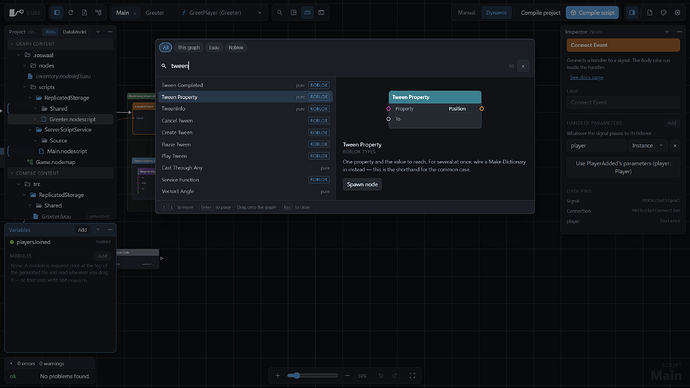Click the undo arrow in bottom bar
The width and height of the screenshot is (690, 388).
[381, 376]
